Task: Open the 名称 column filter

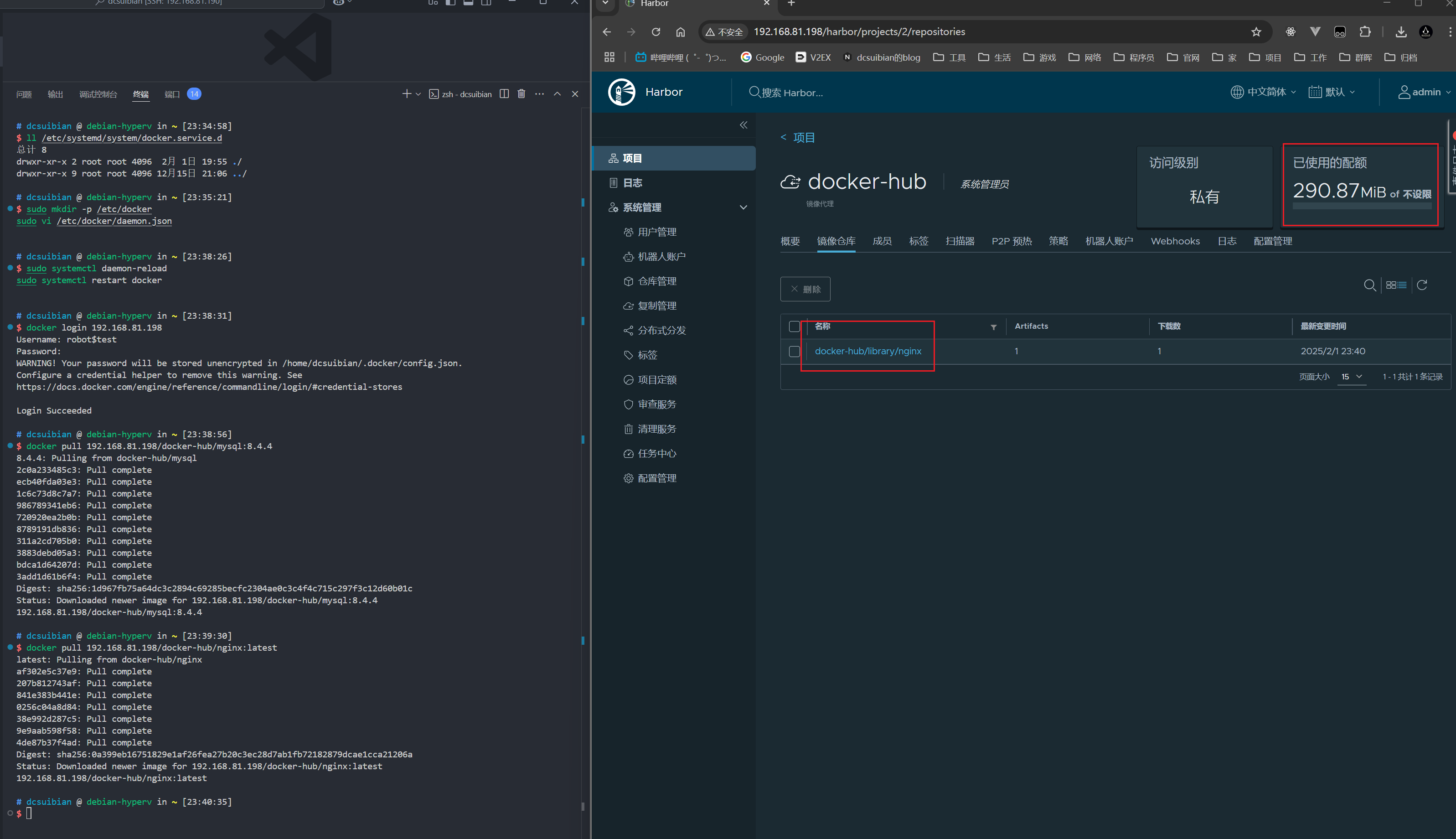Action: tap(993, 327)
